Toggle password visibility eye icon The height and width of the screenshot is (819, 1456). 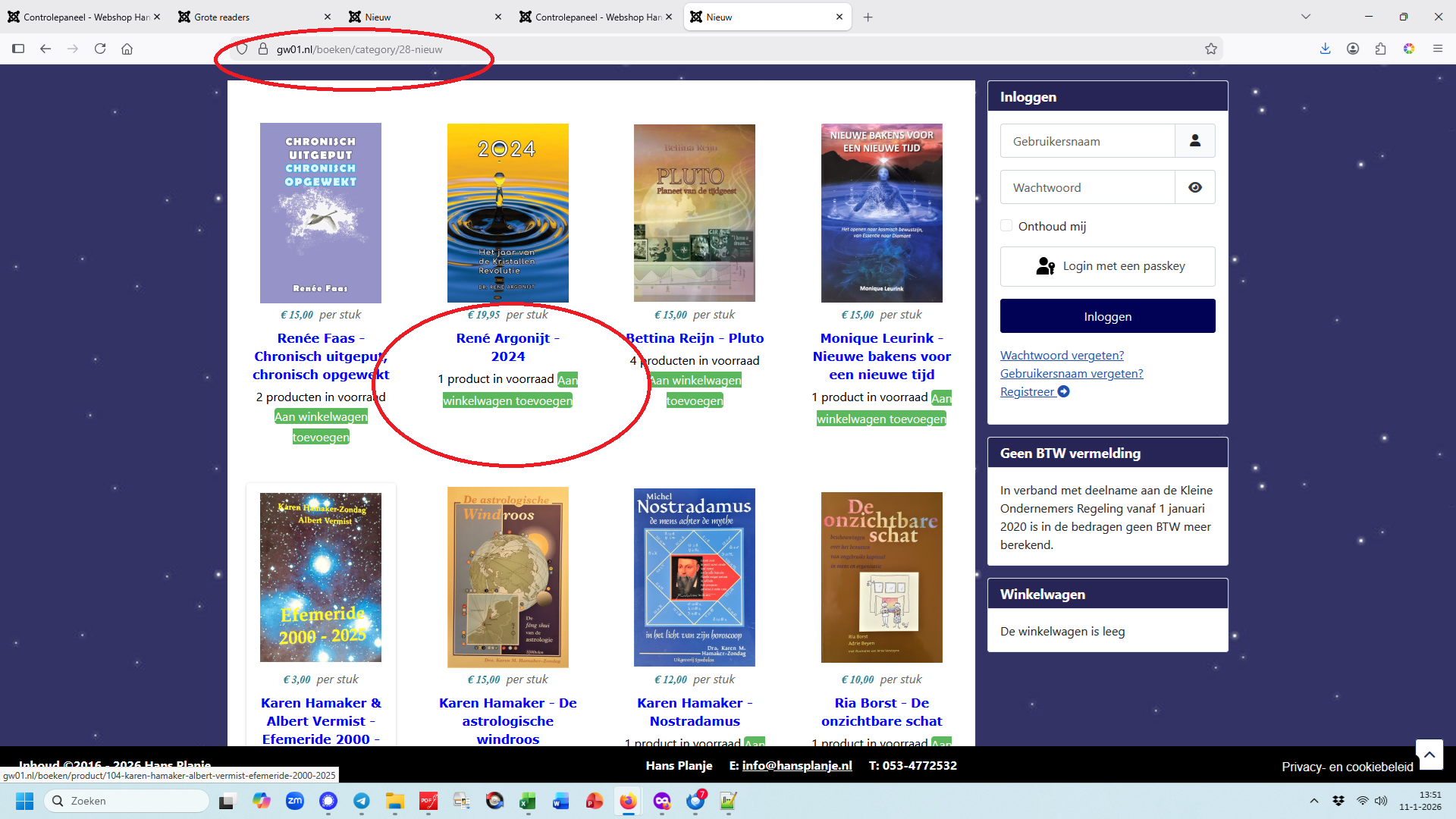(x=1195, y=187)
